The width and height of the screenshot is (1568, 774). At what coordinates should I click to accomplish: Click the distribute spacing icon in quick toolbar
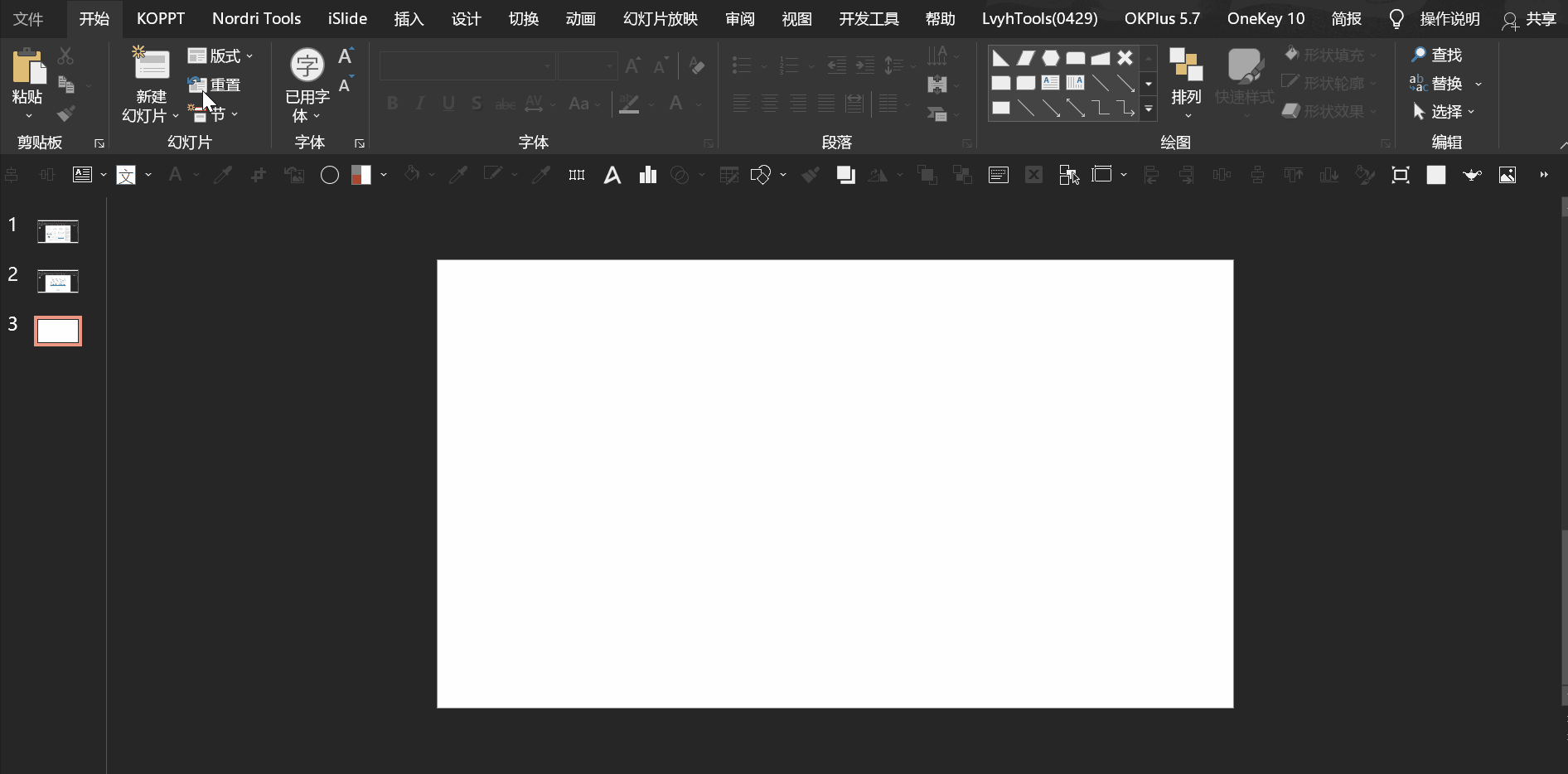coord(577,175)
